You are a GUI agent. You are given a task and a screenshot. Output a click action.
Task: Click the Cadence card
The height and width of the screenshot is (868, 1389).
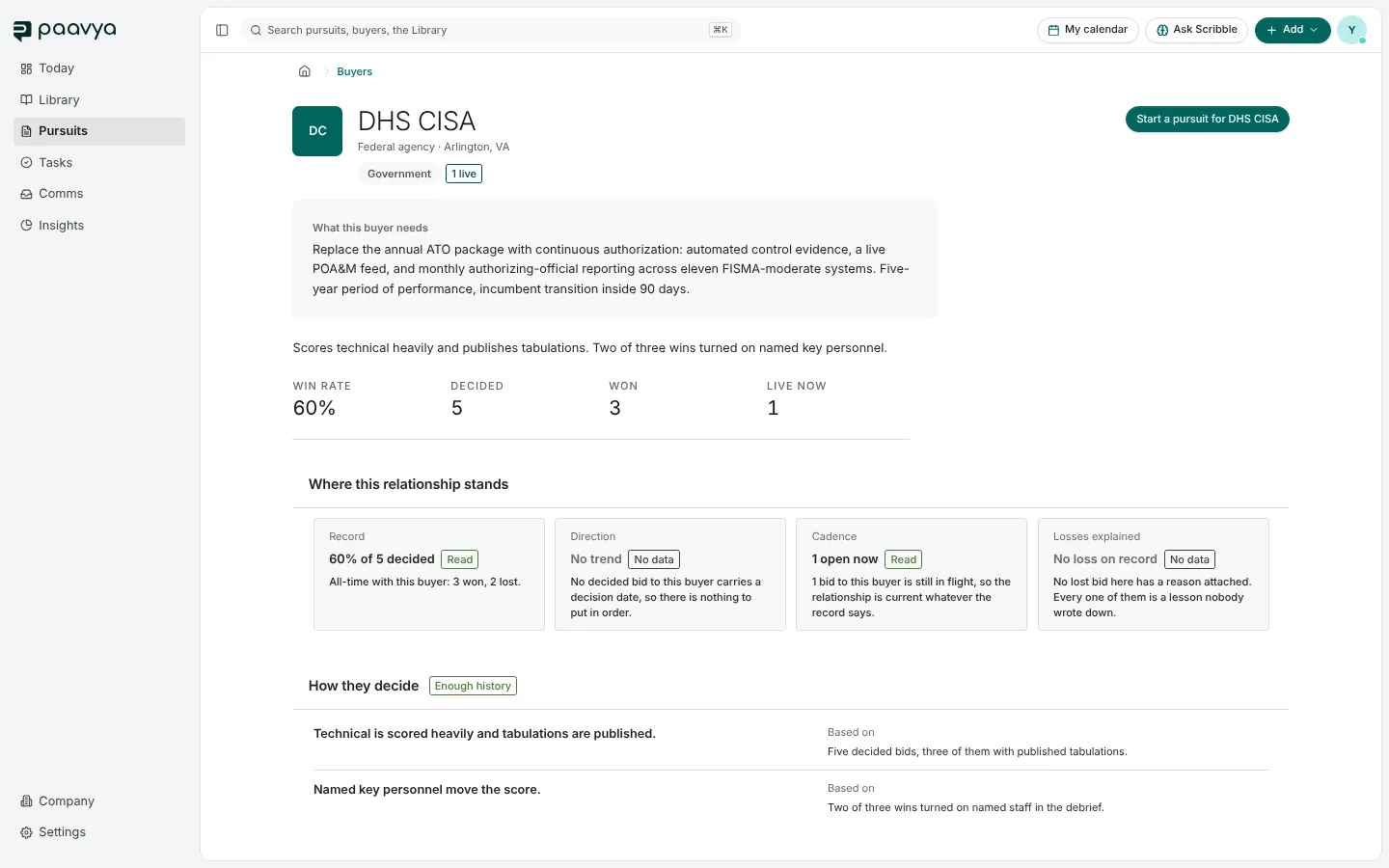912,575
